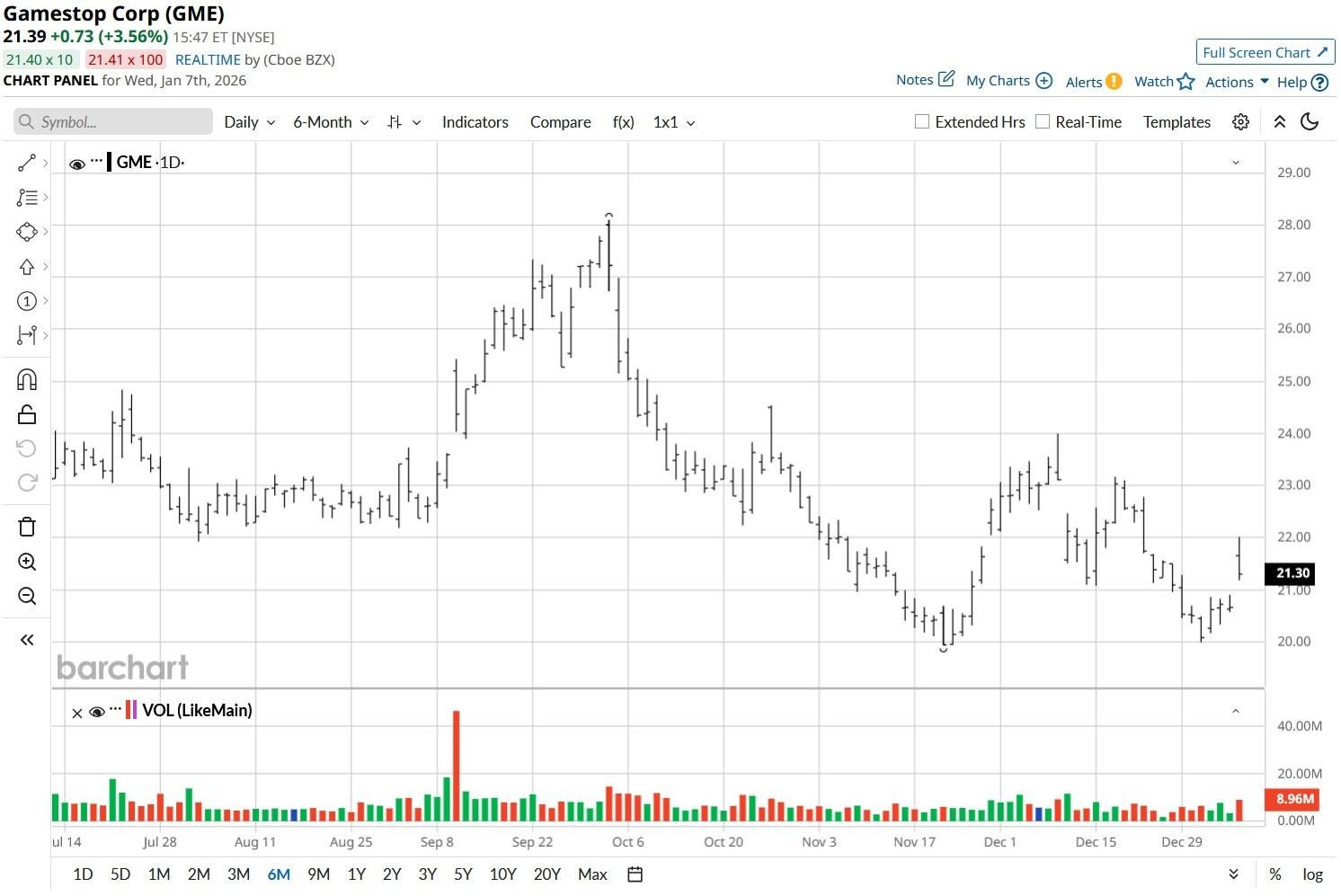The image size is (1341, 896).
Task: Click the Watch link
Action: 1153,82
